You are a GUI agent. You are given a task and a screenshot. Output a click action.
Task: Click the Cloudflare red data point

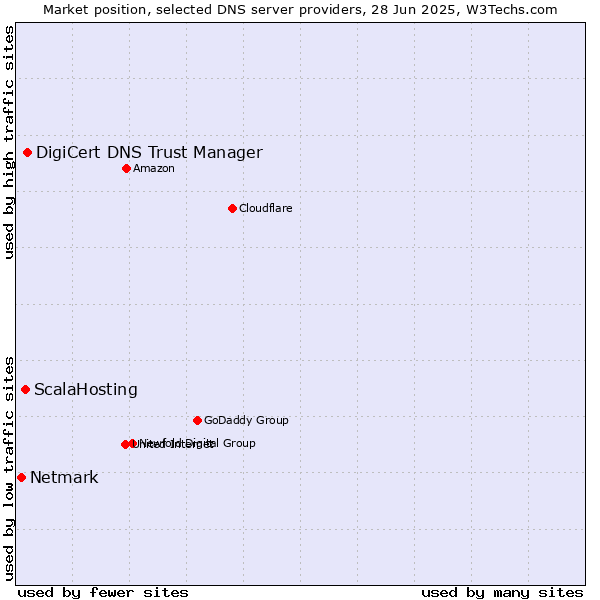point(233,209)
